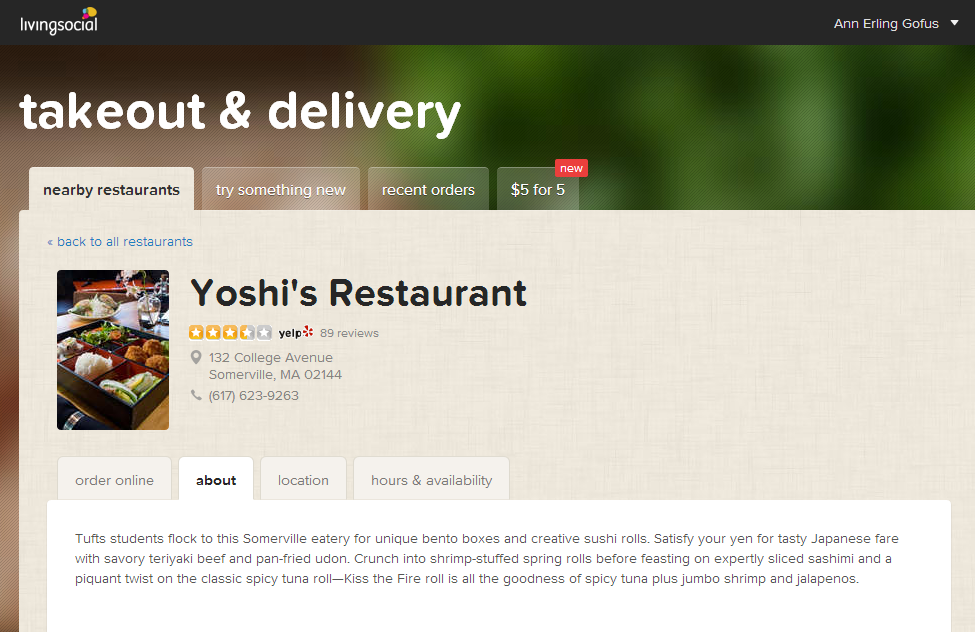Select the recent orders tab

click(x=428, y=189)
